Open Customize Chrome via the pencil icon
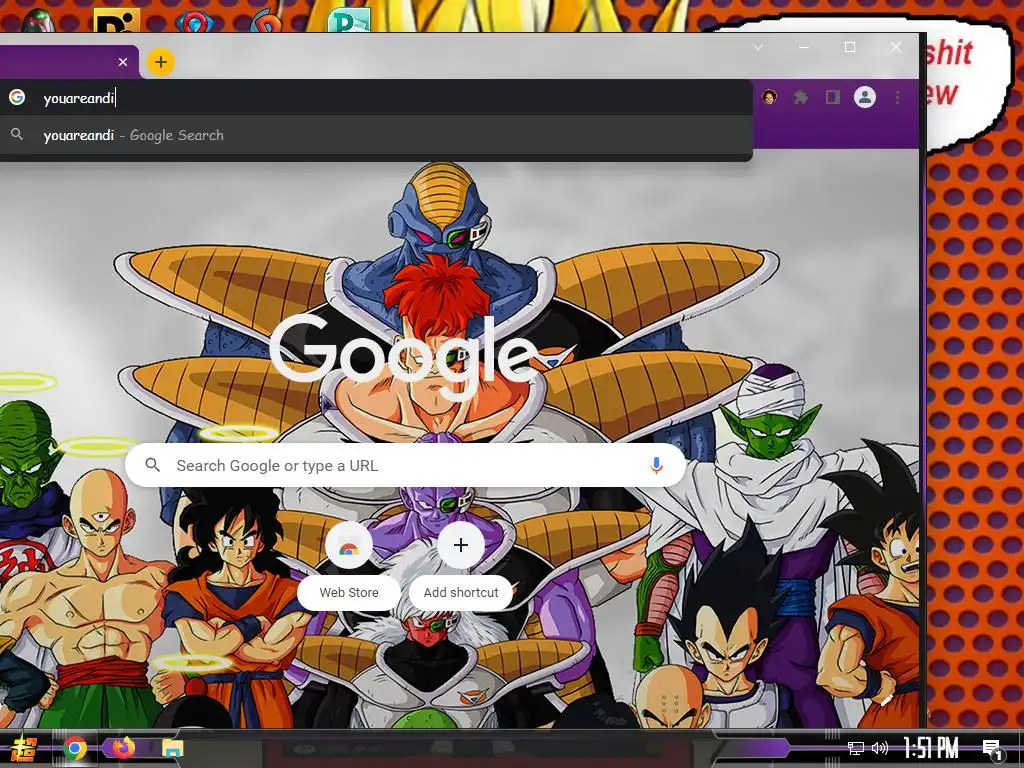The image size is (1024, 768). point(886,700)
